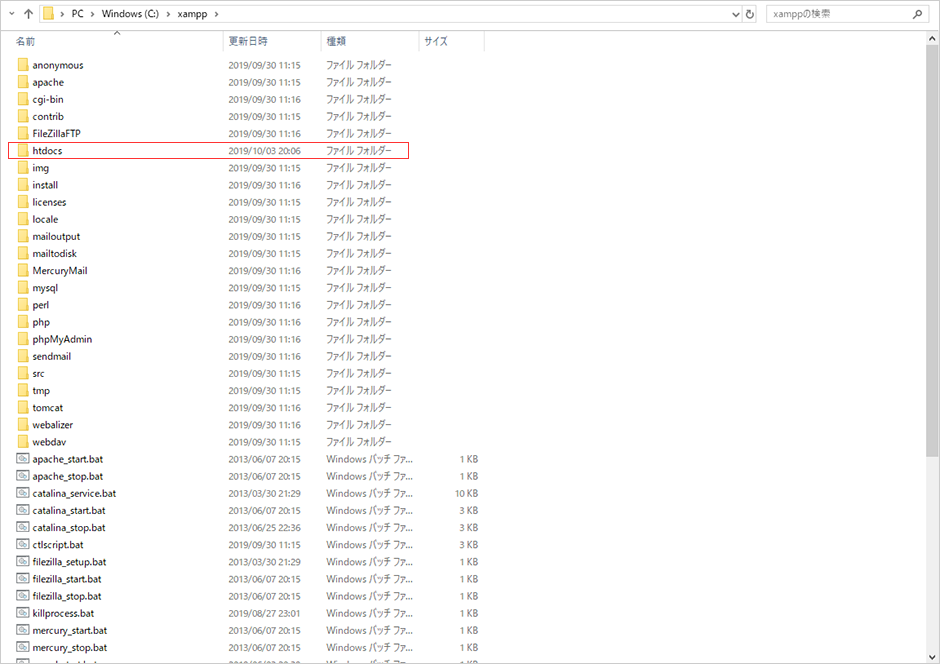This screenshot has width=940, height=664.
Task: Click the xamppの検索 search field
Action: [838, 15]
